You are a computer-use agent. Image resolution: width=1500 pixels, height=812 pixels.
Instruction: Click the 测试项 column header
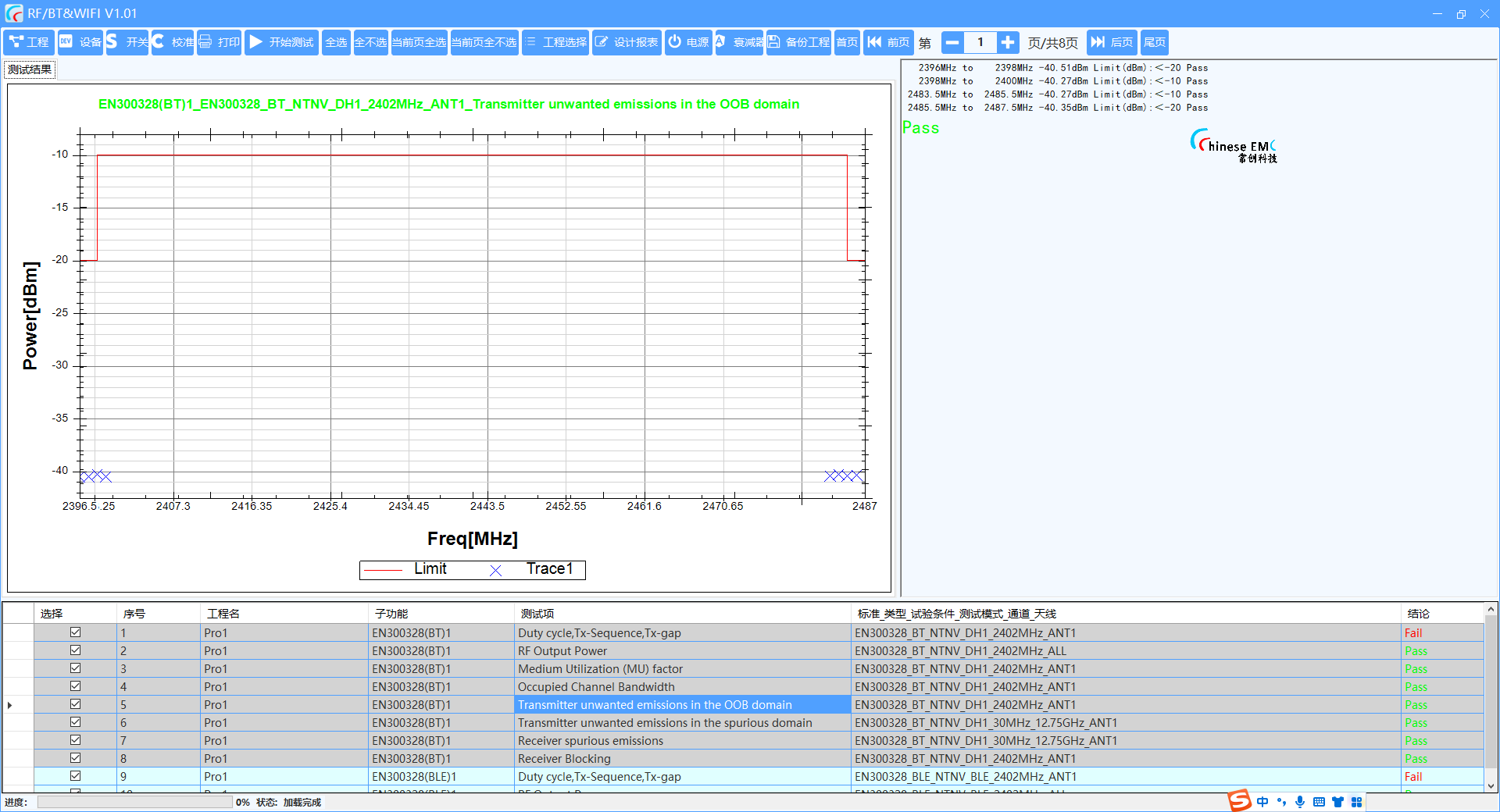pyautogui.click(x=683, y=614)
